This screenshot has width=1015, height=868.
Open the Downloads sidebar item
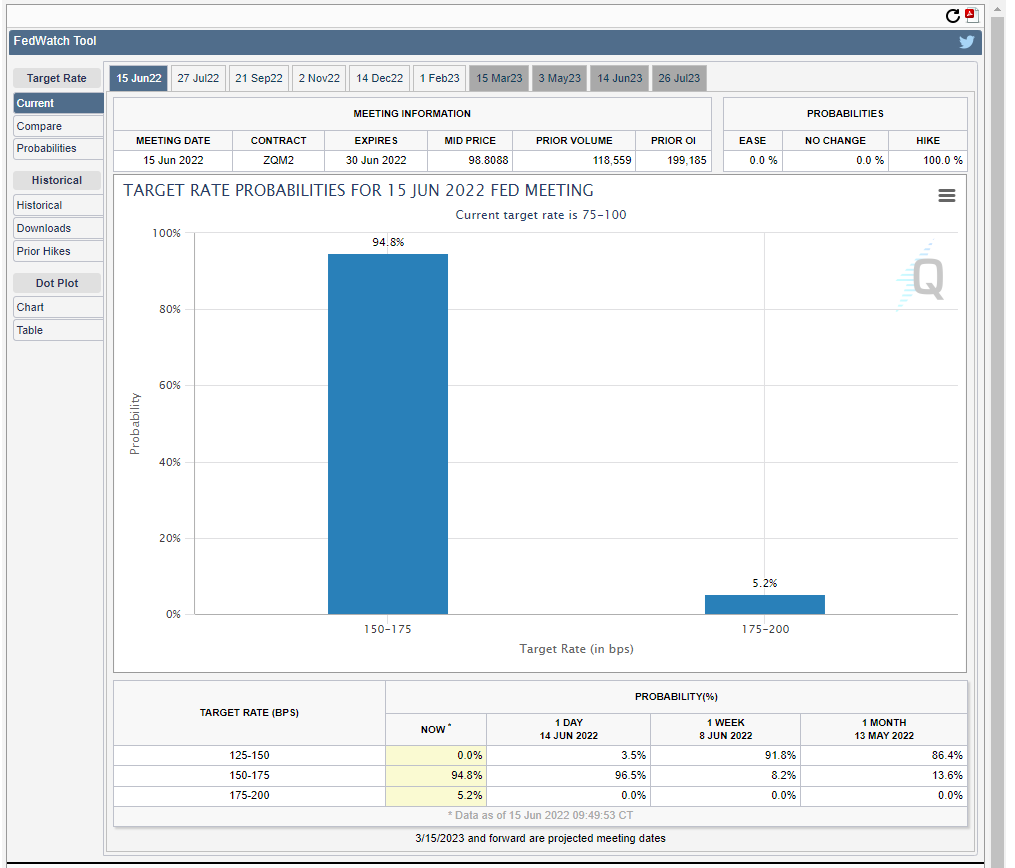[58, 228]
